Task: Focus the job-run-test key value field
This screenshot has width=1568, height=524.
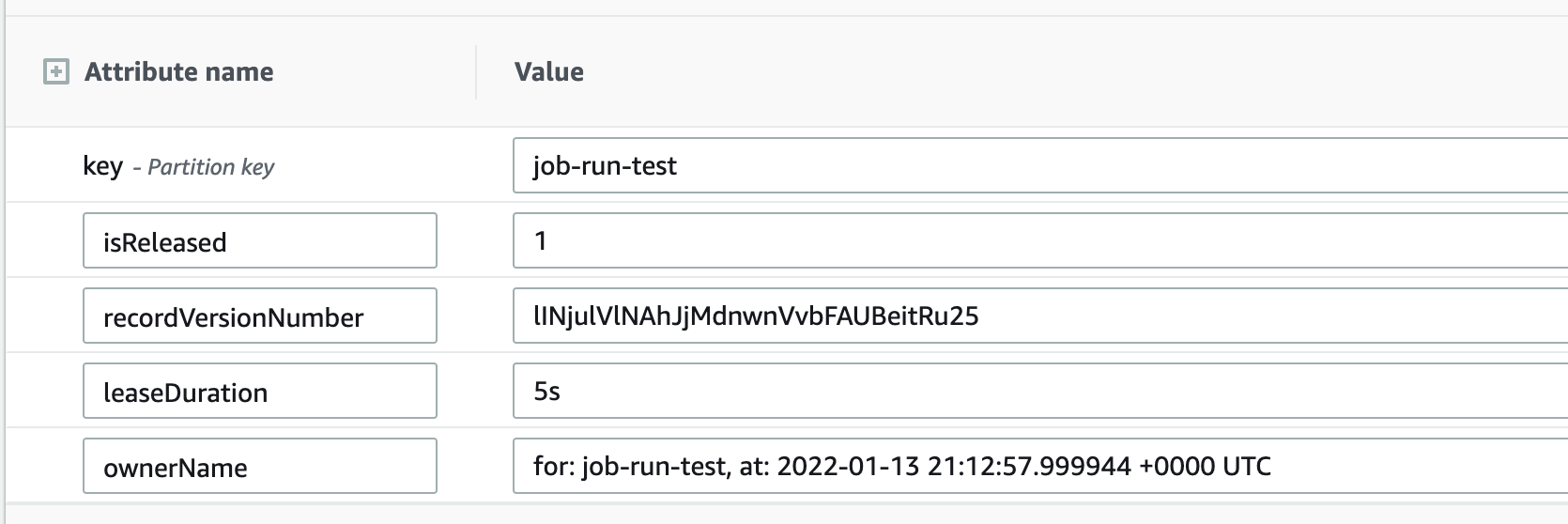Action: pos(1040,165)
